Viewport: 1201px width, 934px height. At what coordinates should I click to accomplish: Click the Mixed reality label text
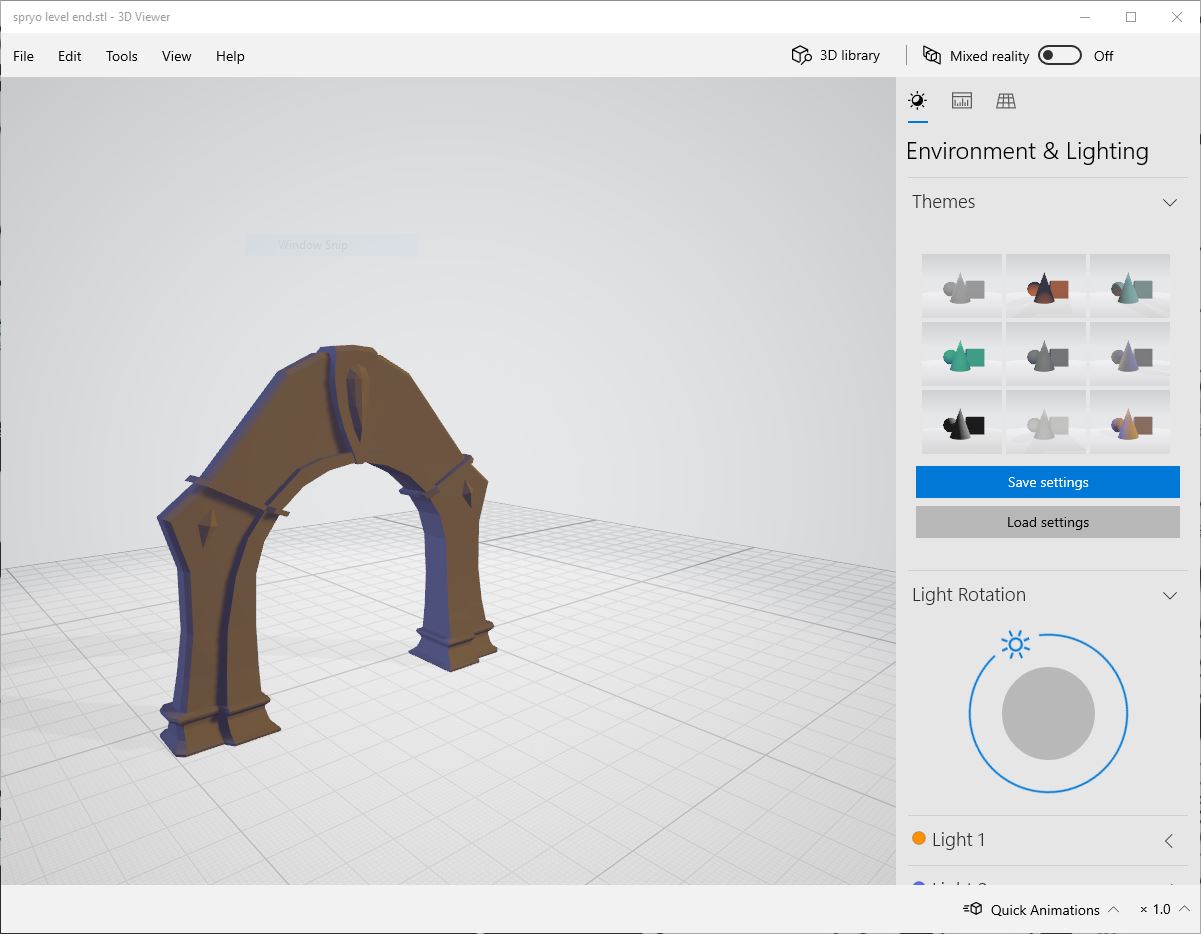coord(989,56)
